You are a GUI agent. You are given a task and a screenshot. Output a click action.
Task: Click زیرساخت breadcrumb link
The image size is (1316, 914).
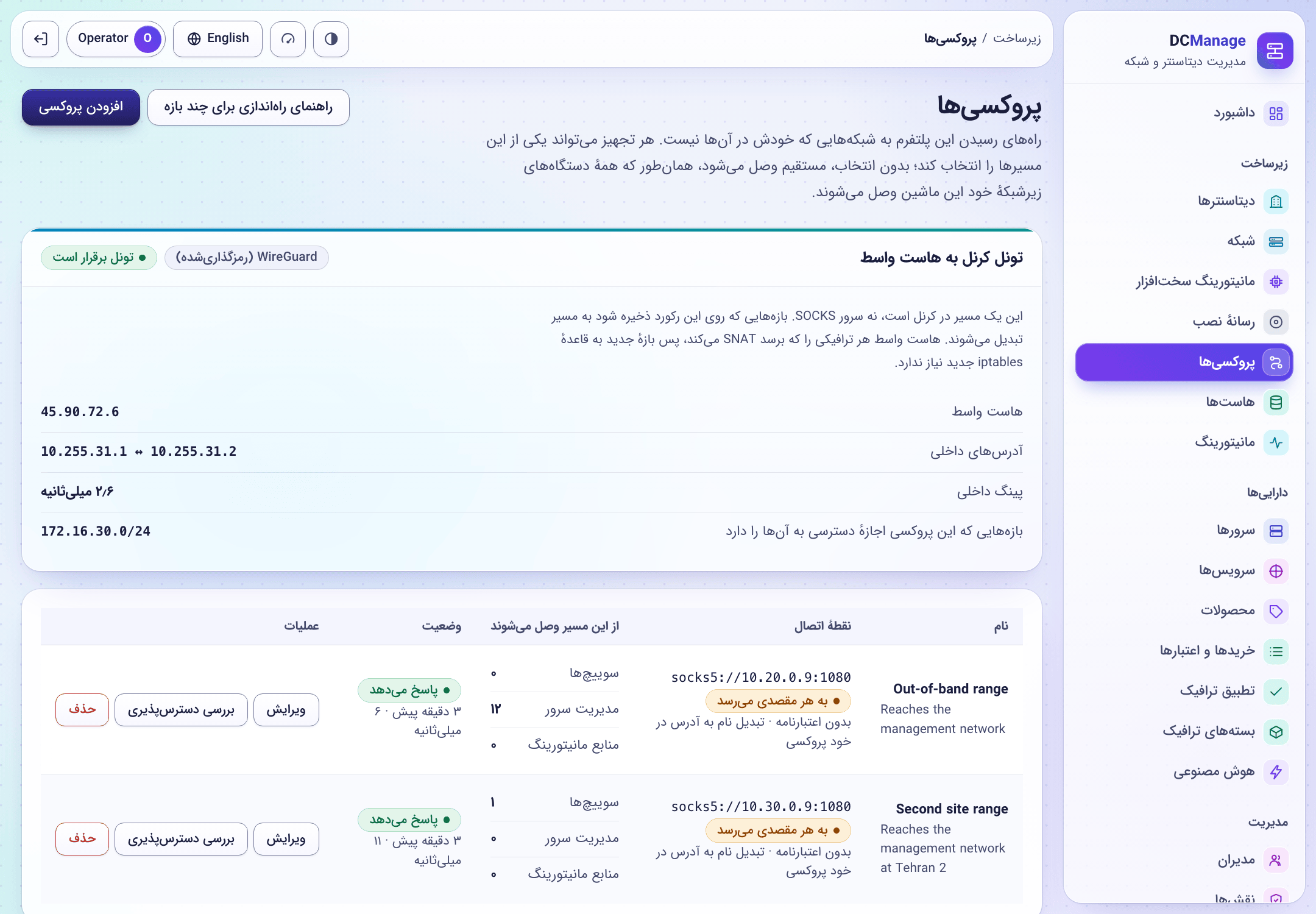(1017, 38)
